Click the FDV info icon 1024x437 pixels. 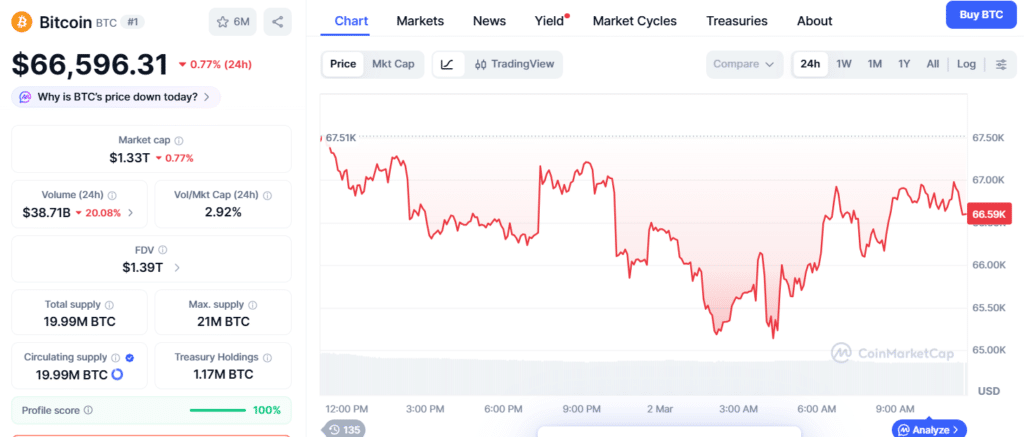(163, 250)
